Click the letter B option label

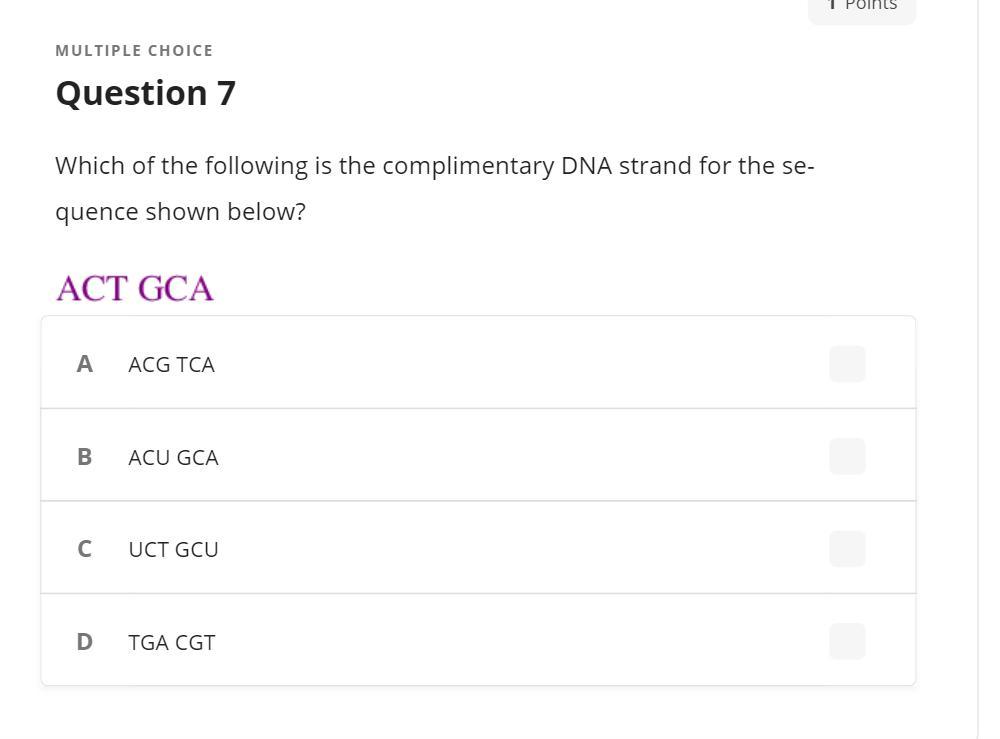click(85, 457)
